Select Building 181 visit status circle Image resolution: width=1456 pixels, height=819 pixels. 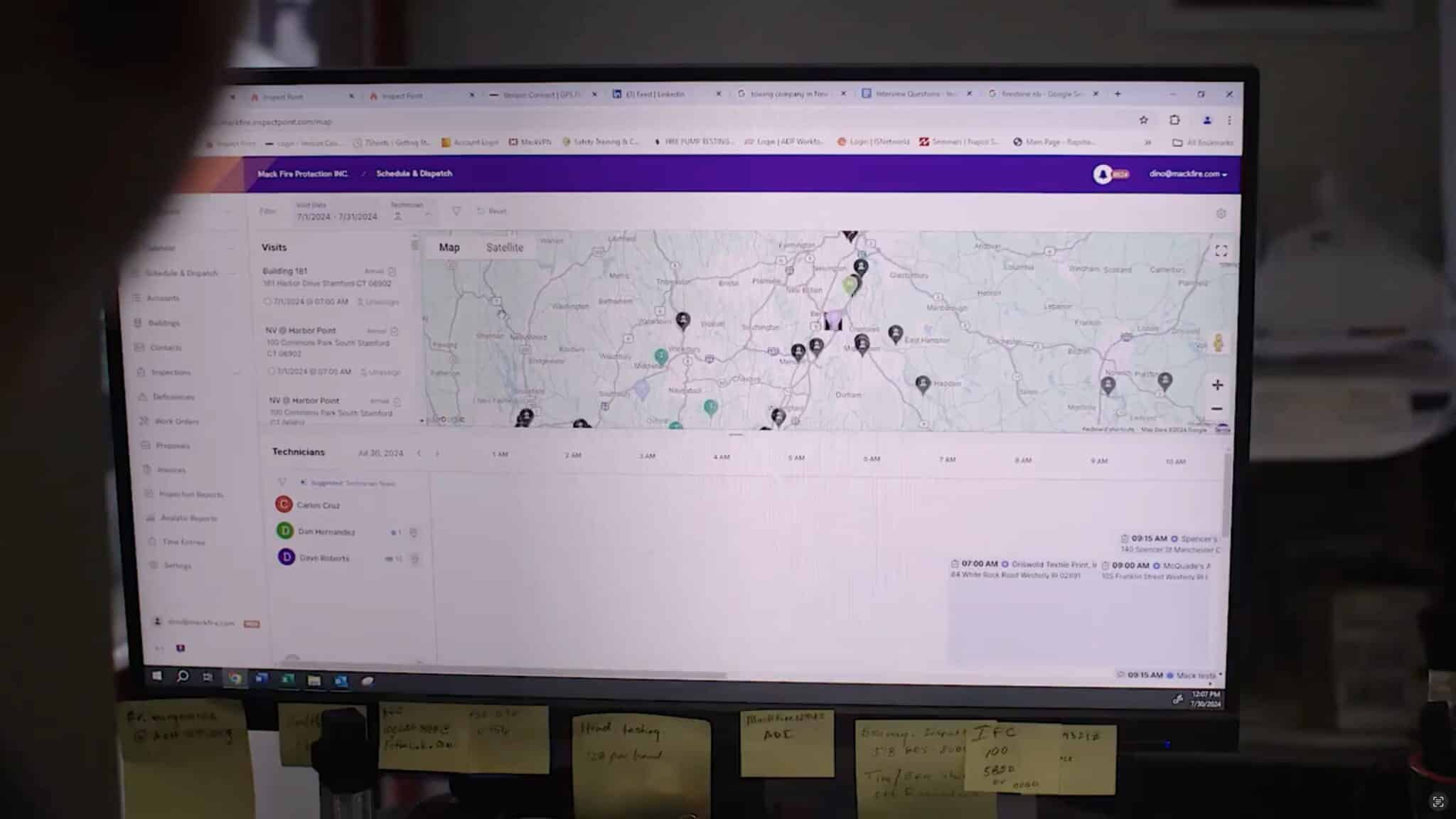267,301
